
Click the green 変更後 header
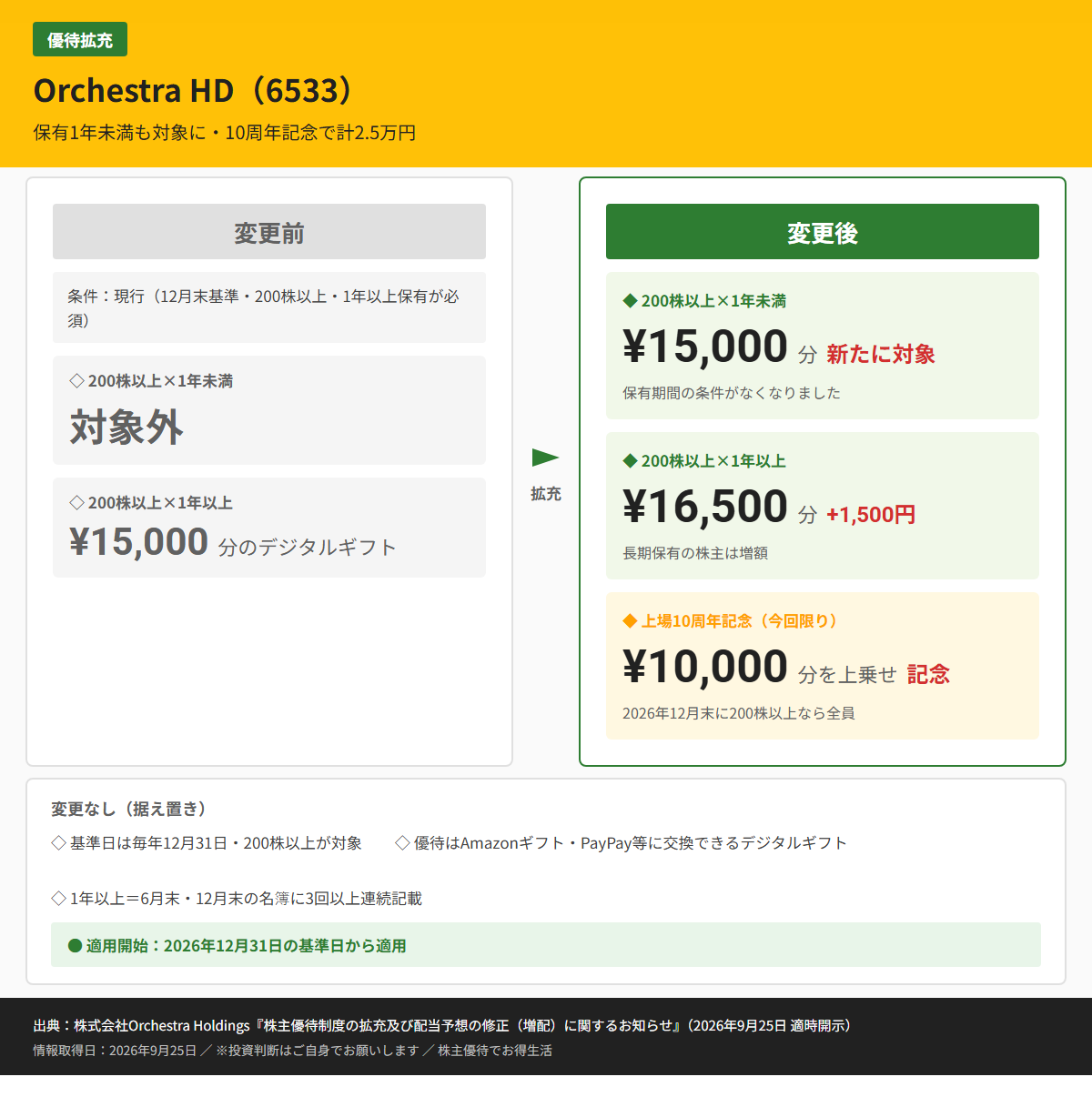(x=823, y=232)
